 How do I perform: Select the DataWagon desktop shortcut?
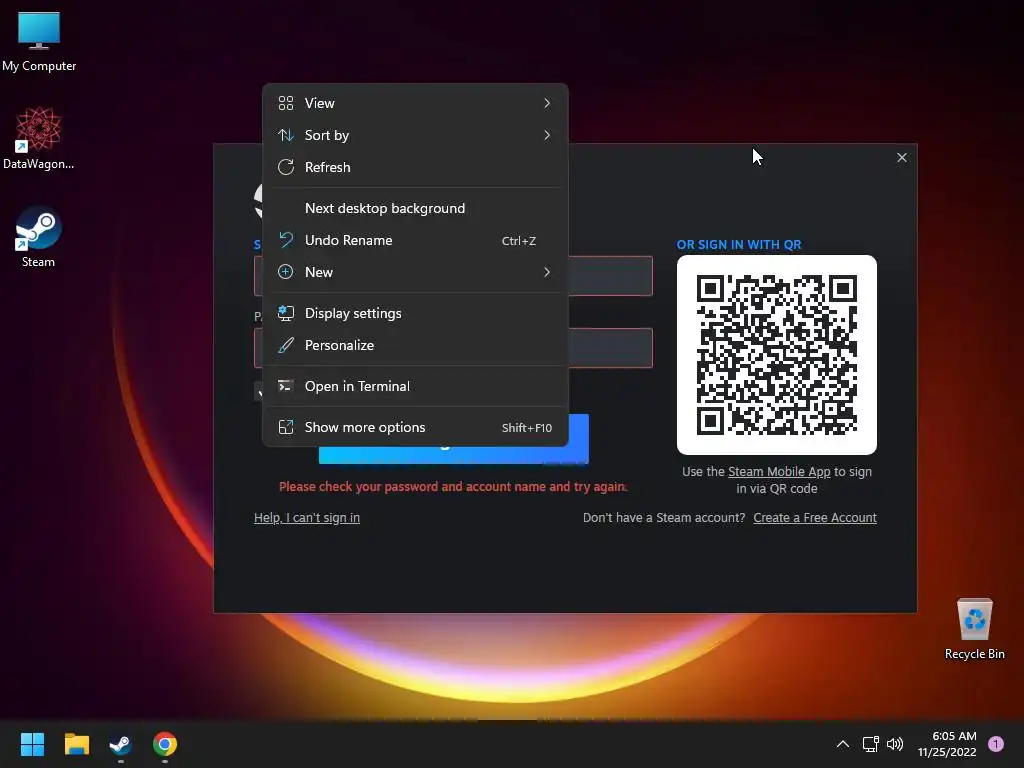(x=39, y=138)
